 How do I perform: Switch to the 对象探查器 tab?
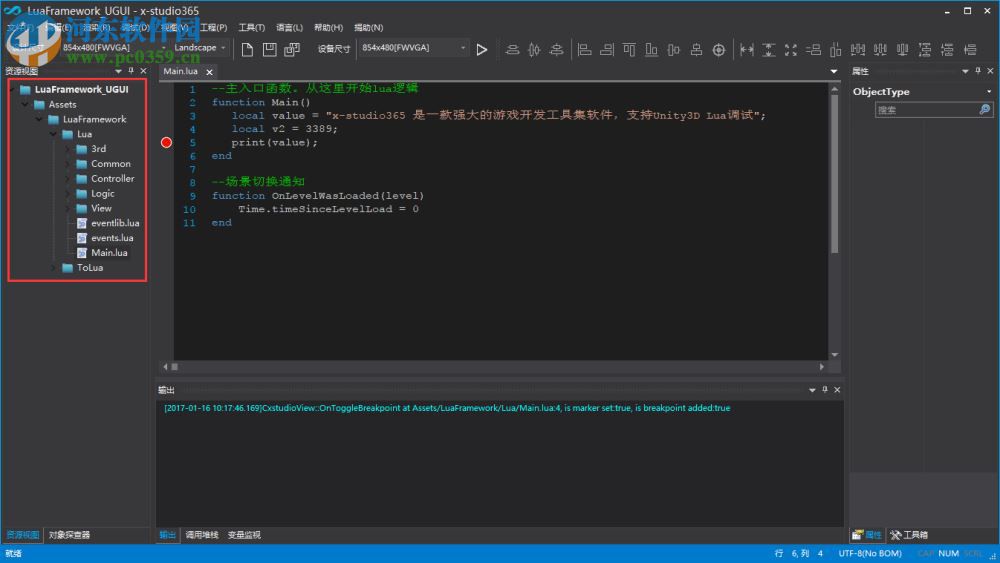(x=70, y=535)
